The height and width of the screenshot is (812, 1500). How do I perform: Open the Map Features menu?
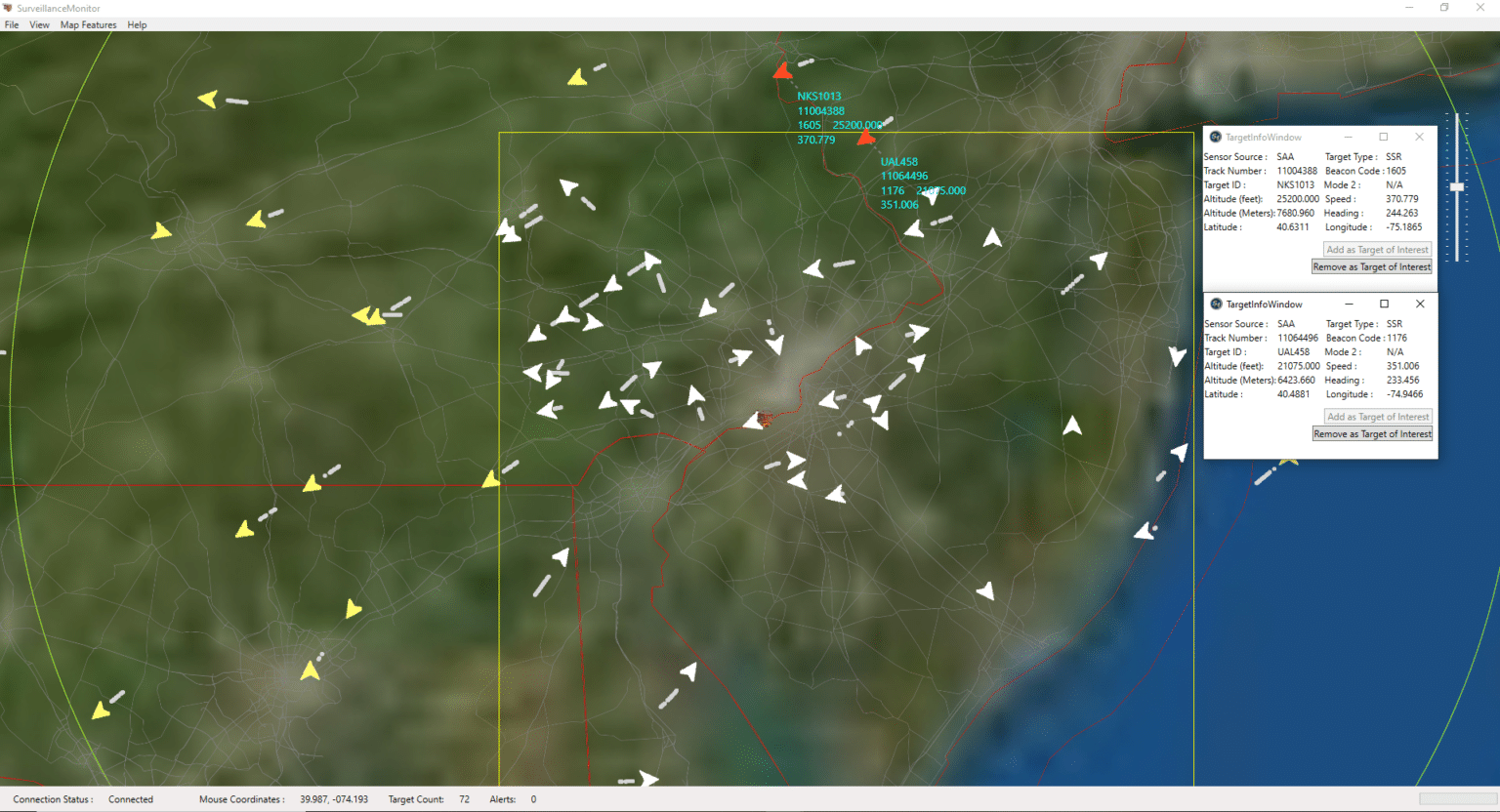click(x=88, y=24)
